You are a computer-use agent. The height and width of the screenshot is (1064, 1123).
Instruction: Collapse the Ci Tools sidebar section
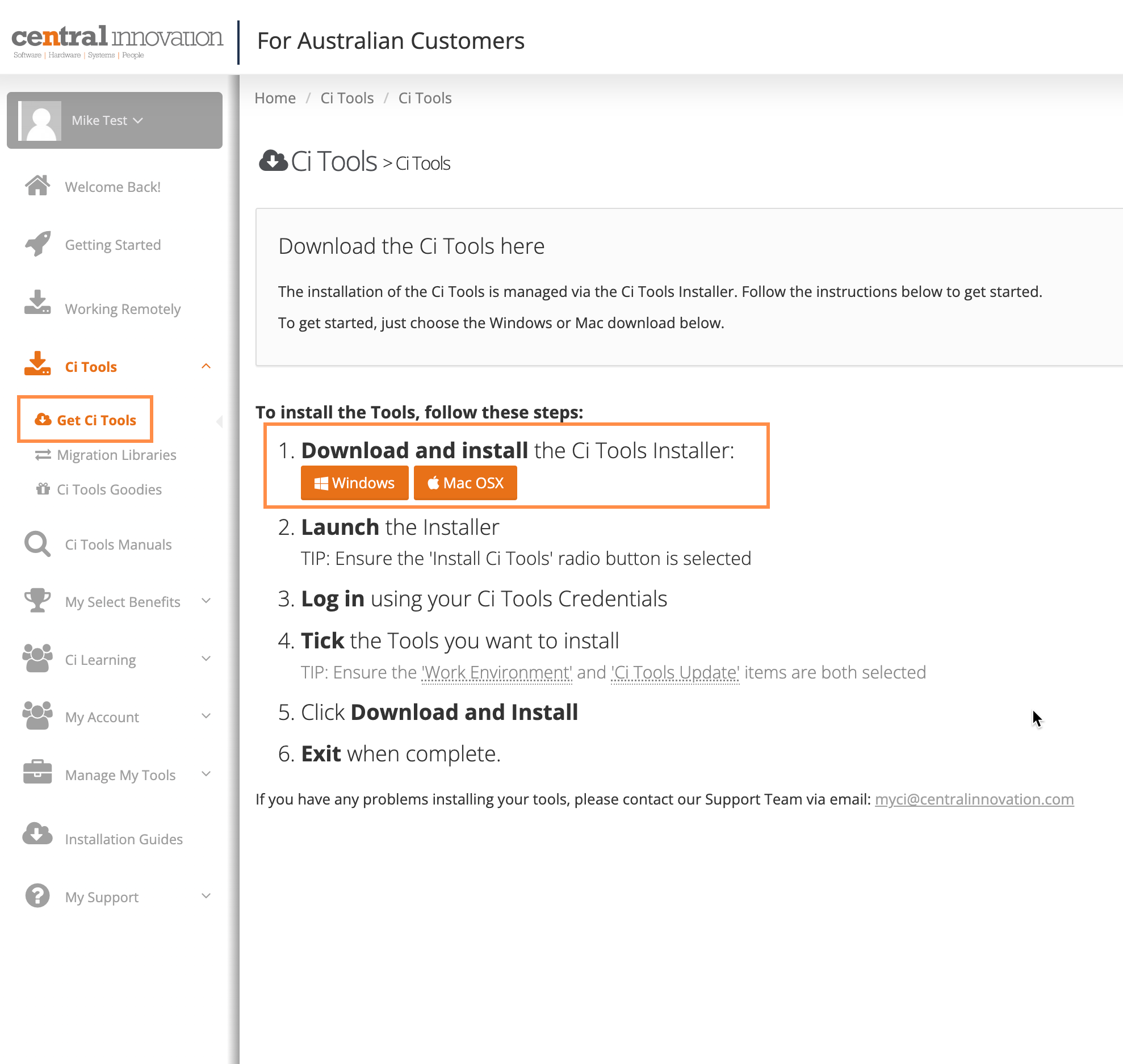pyautogui.click(x=206, y=366)
